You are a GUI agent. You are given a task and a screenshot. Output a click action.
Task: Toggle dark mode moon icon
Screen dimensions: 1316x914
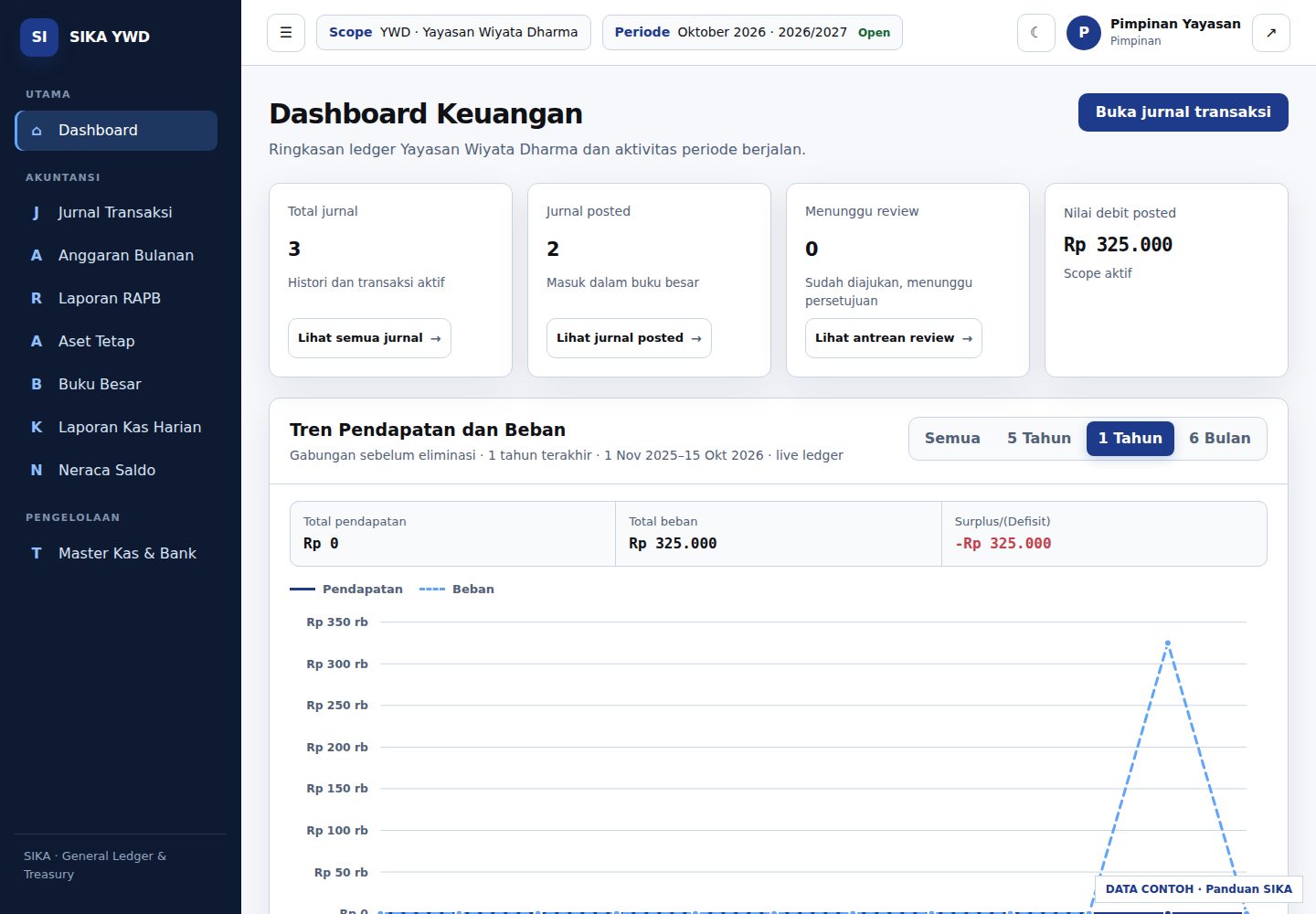1036,33
